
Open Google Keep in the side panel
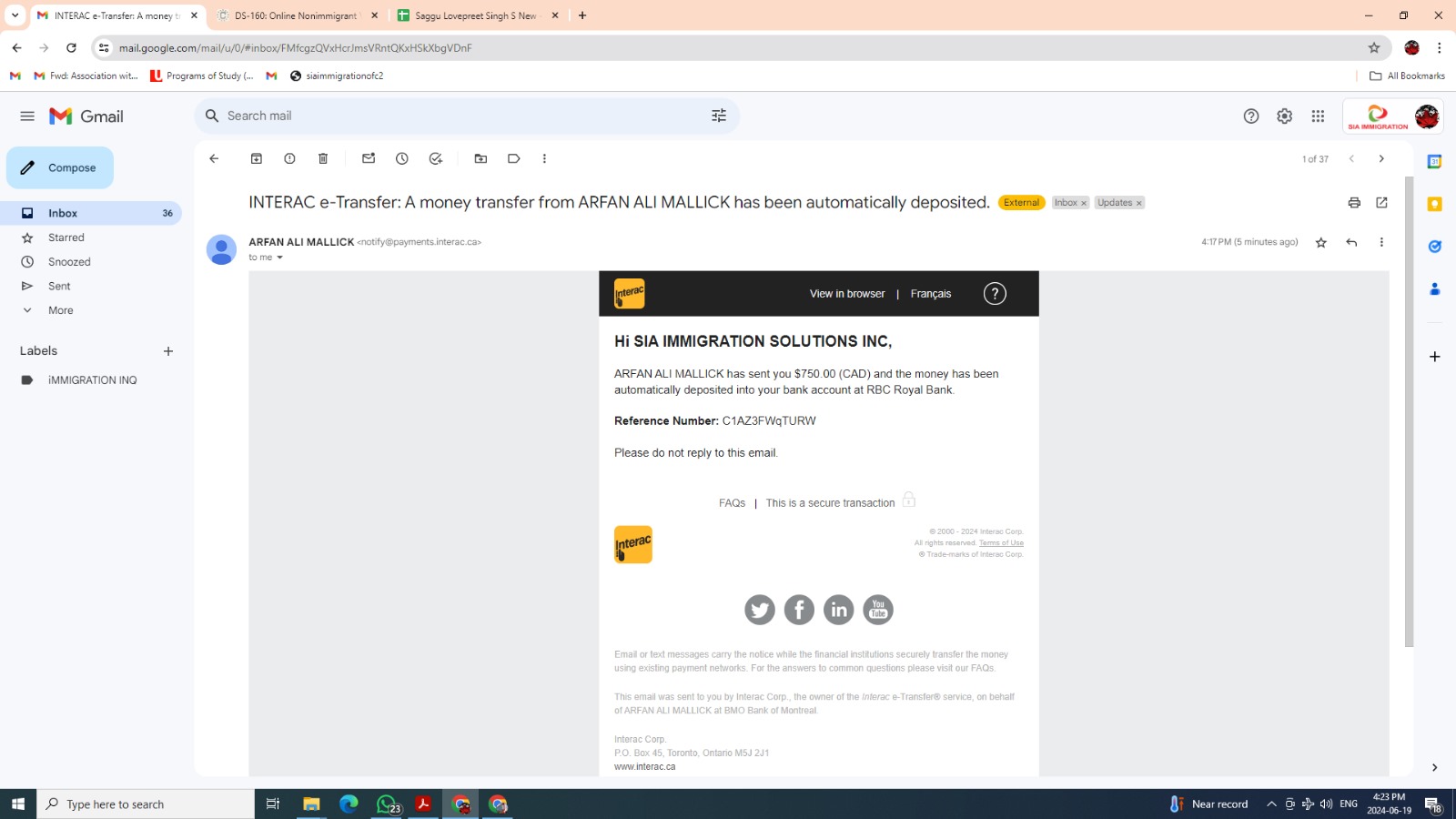1435,204
